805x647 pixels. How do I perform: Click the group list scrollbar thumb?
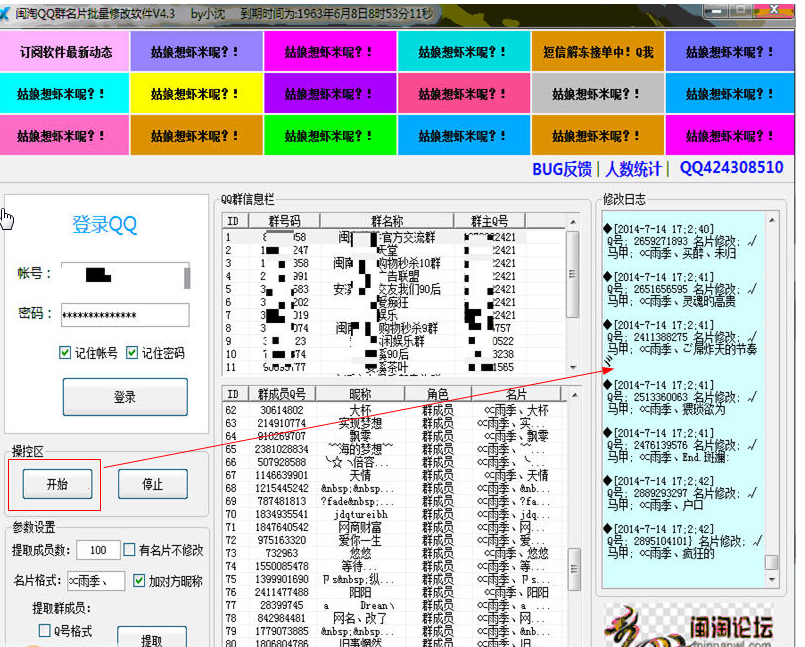click(573, 274)
